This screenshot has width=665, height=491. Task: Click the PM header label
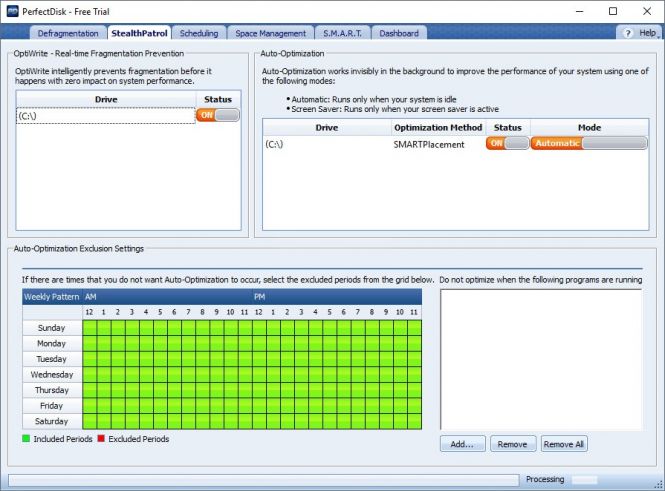click(260, 297)
